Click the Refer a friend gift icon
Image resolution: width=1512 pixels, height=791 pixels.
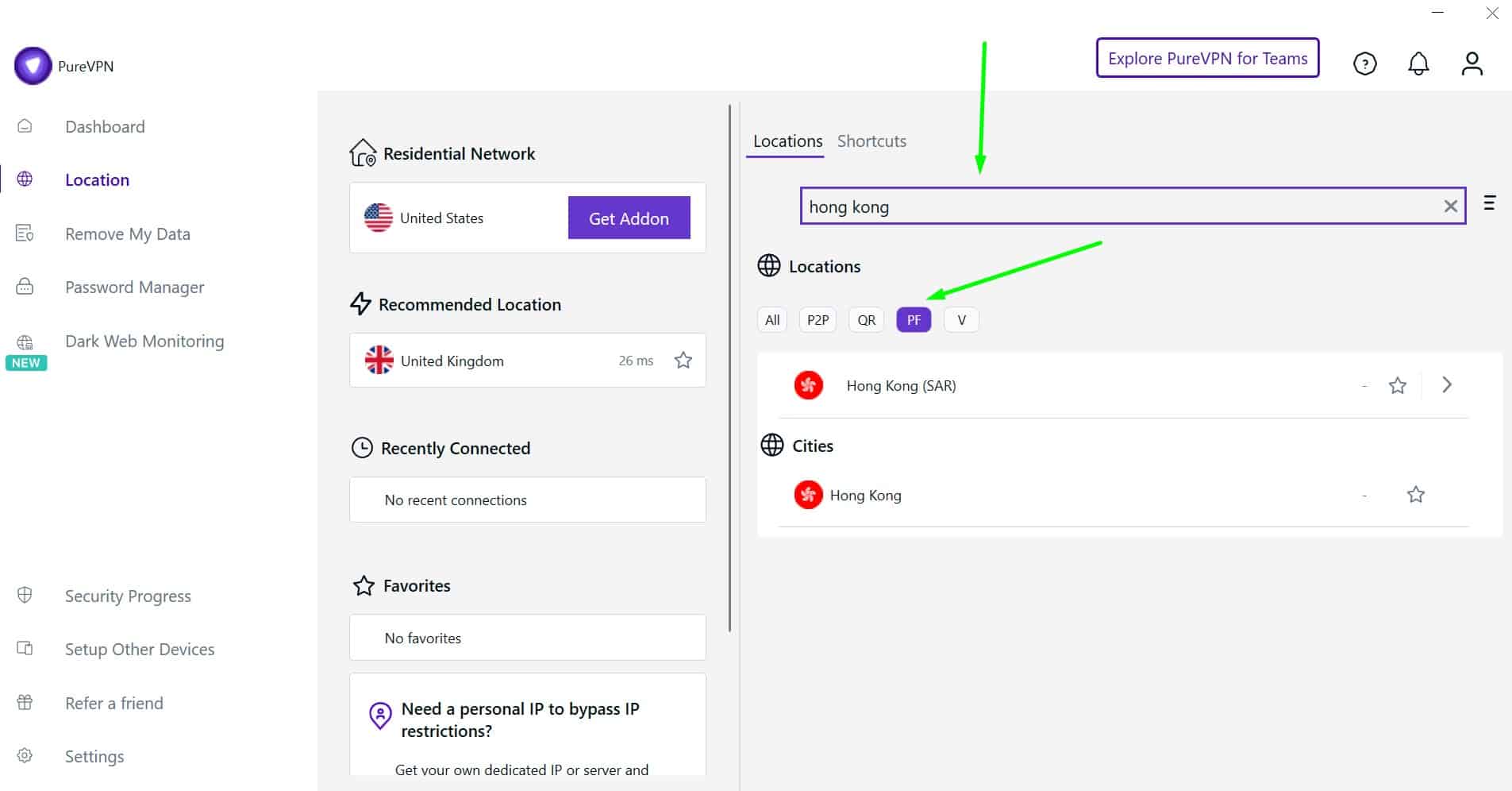pos(25,702)
